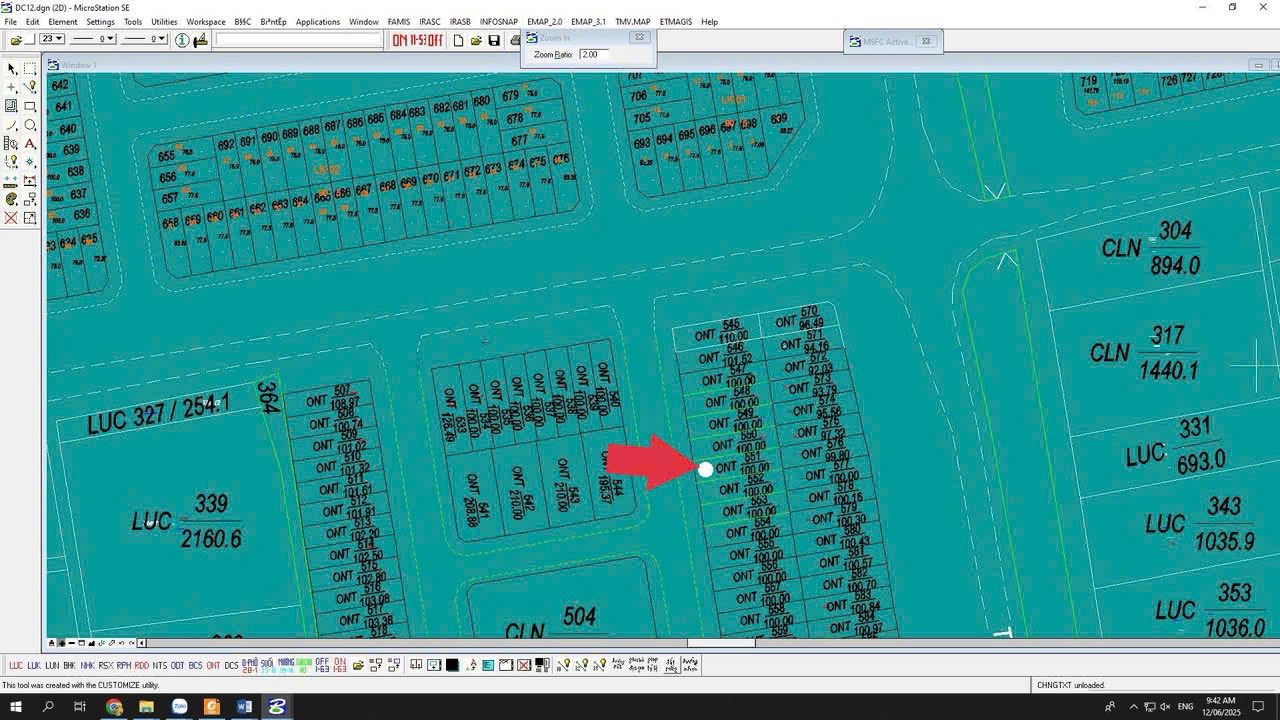Screen dimensions: 1280x720
Task: Open the ETMAGIS menu
Action: pos(675,21)
